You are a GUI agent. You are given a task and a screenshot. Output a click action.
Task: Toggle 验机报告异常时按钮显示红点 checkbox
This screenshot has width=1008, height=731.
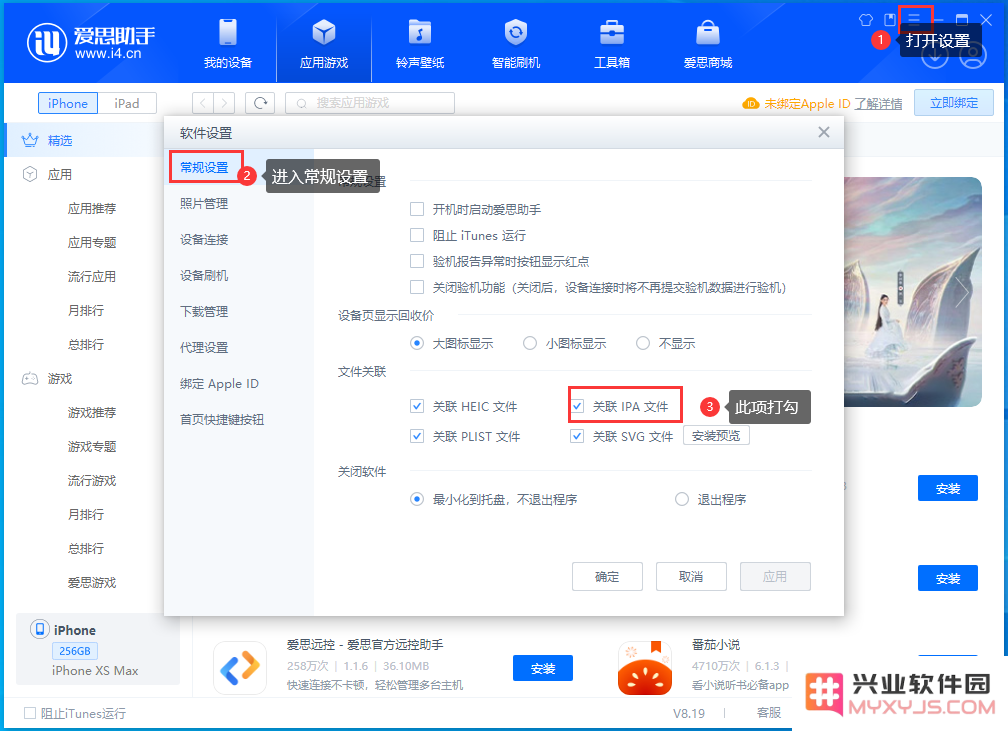[x=417, y=261]
